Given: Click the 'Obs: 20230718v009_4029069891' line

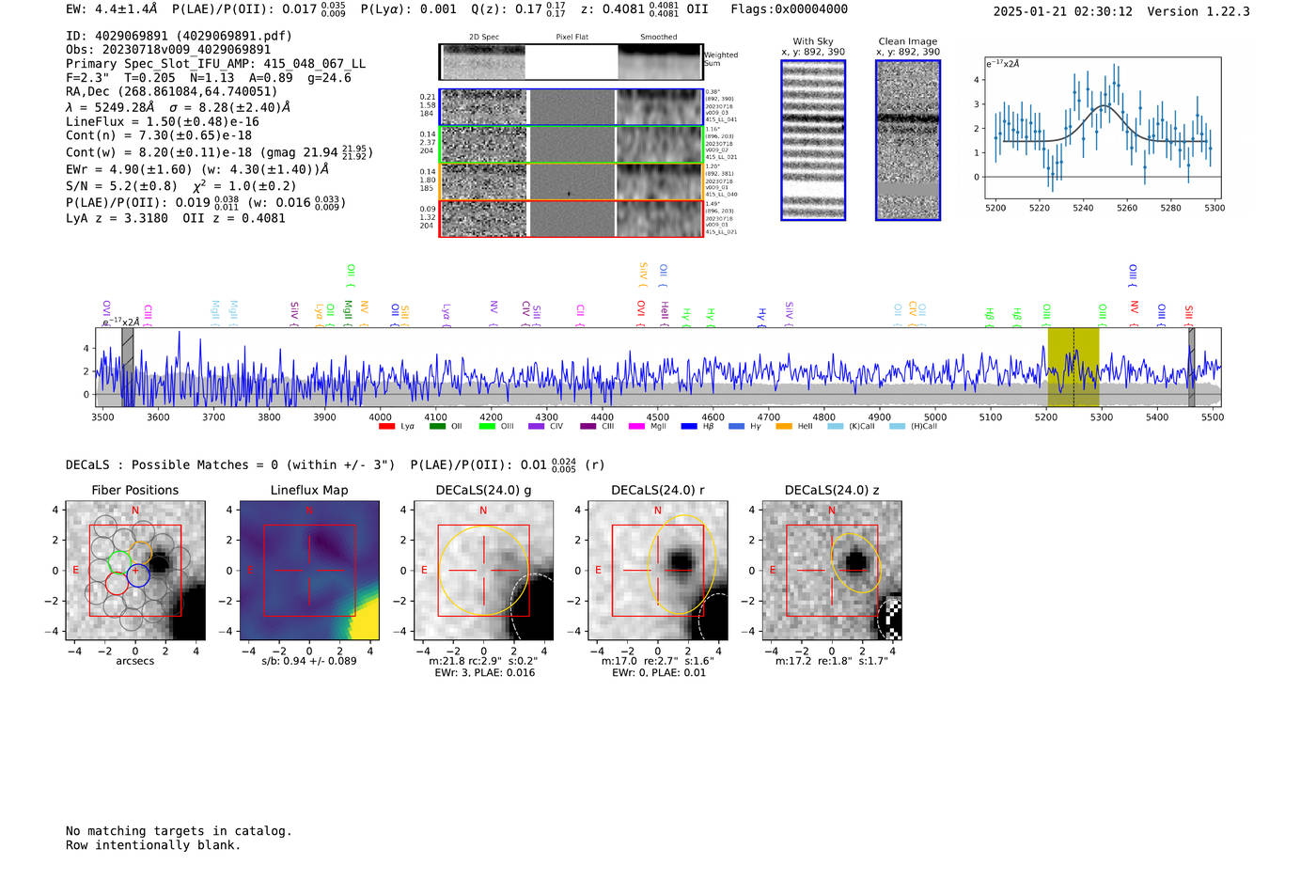Looking at the screenshot, I should (168, 50).
